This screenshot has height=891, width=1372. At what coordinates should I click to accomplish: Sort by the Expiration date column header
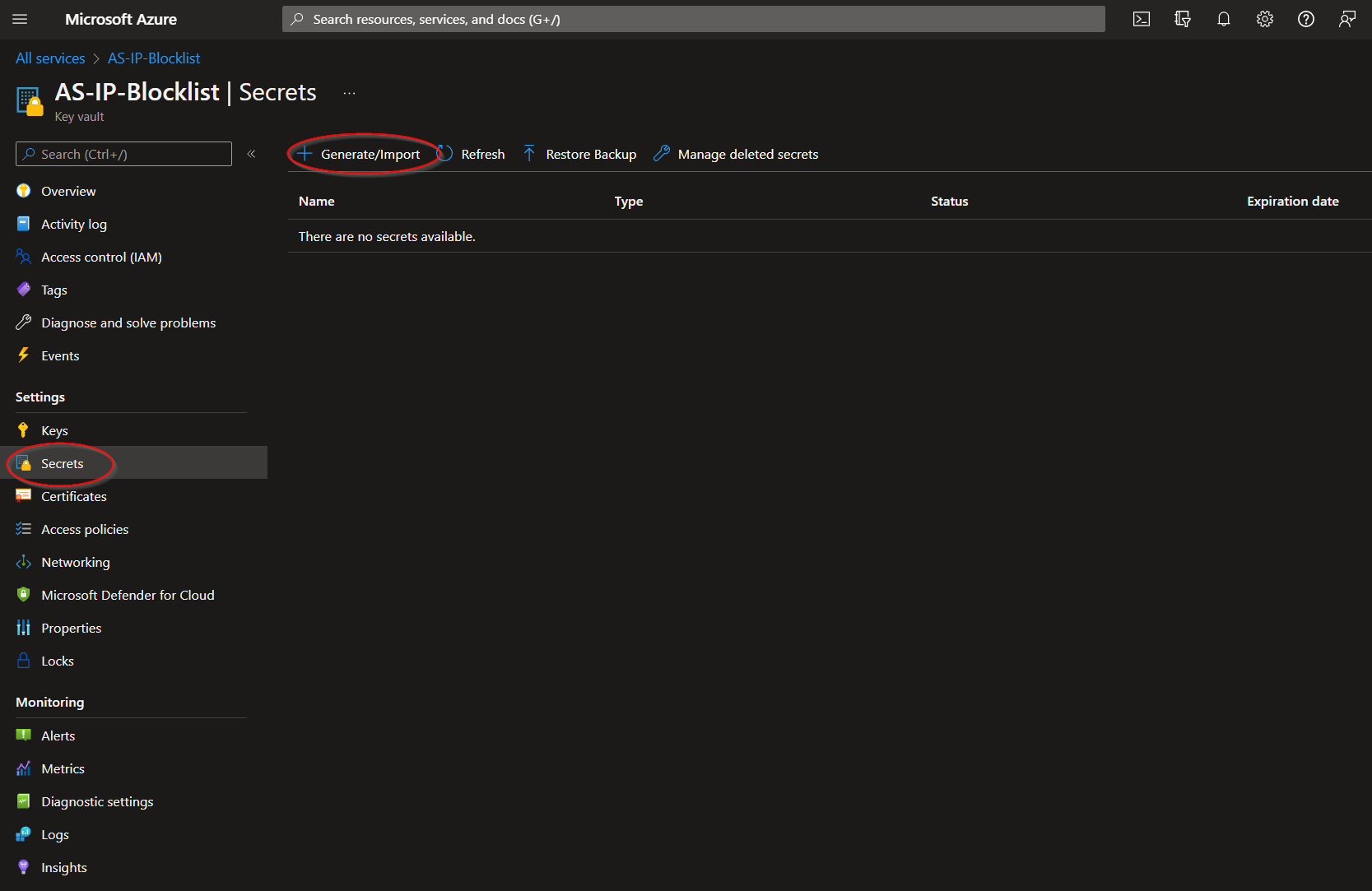[x=1293, y=201]
